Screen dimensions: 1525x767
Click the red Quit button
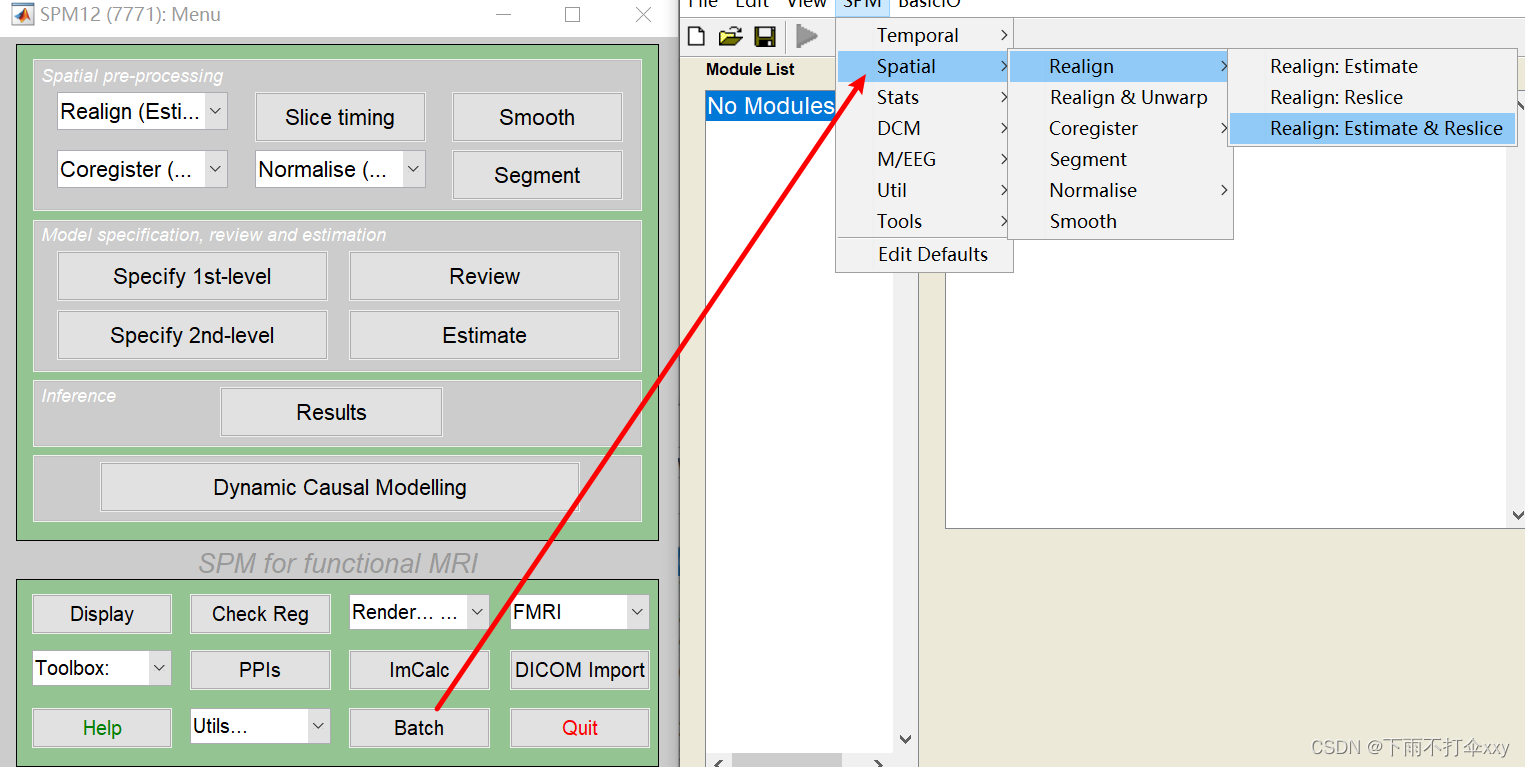pos(580,728)
